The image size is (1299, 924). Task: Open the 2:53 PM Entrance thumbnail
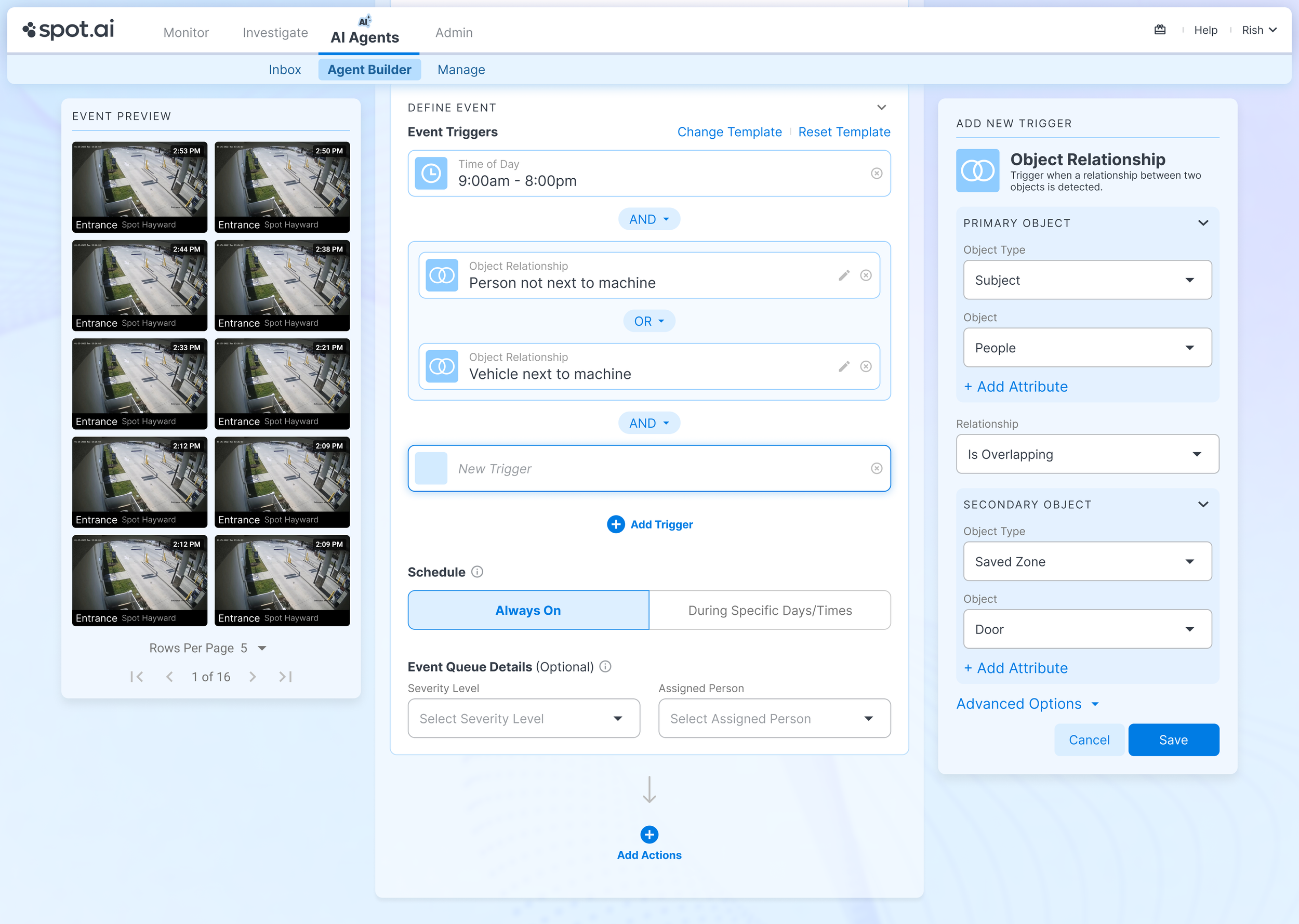click(x=139, y=187)
